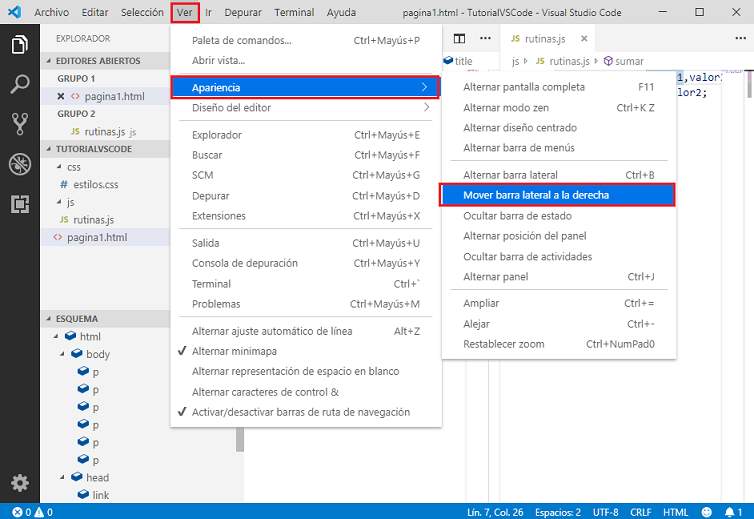The width and height of the screenshot is (754, 519).
Task: Click CRLF line ending indicator
Action: click(x=641, y=512)
